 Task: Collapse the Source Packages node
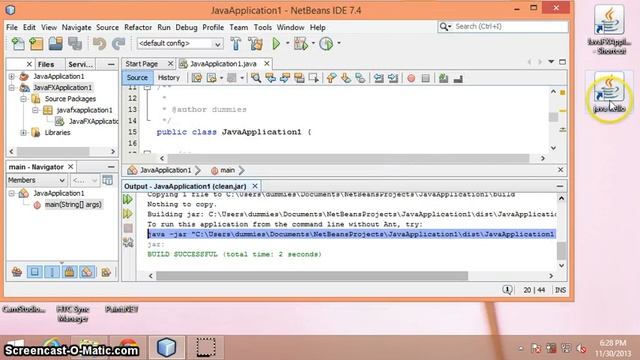coord(23,99)
